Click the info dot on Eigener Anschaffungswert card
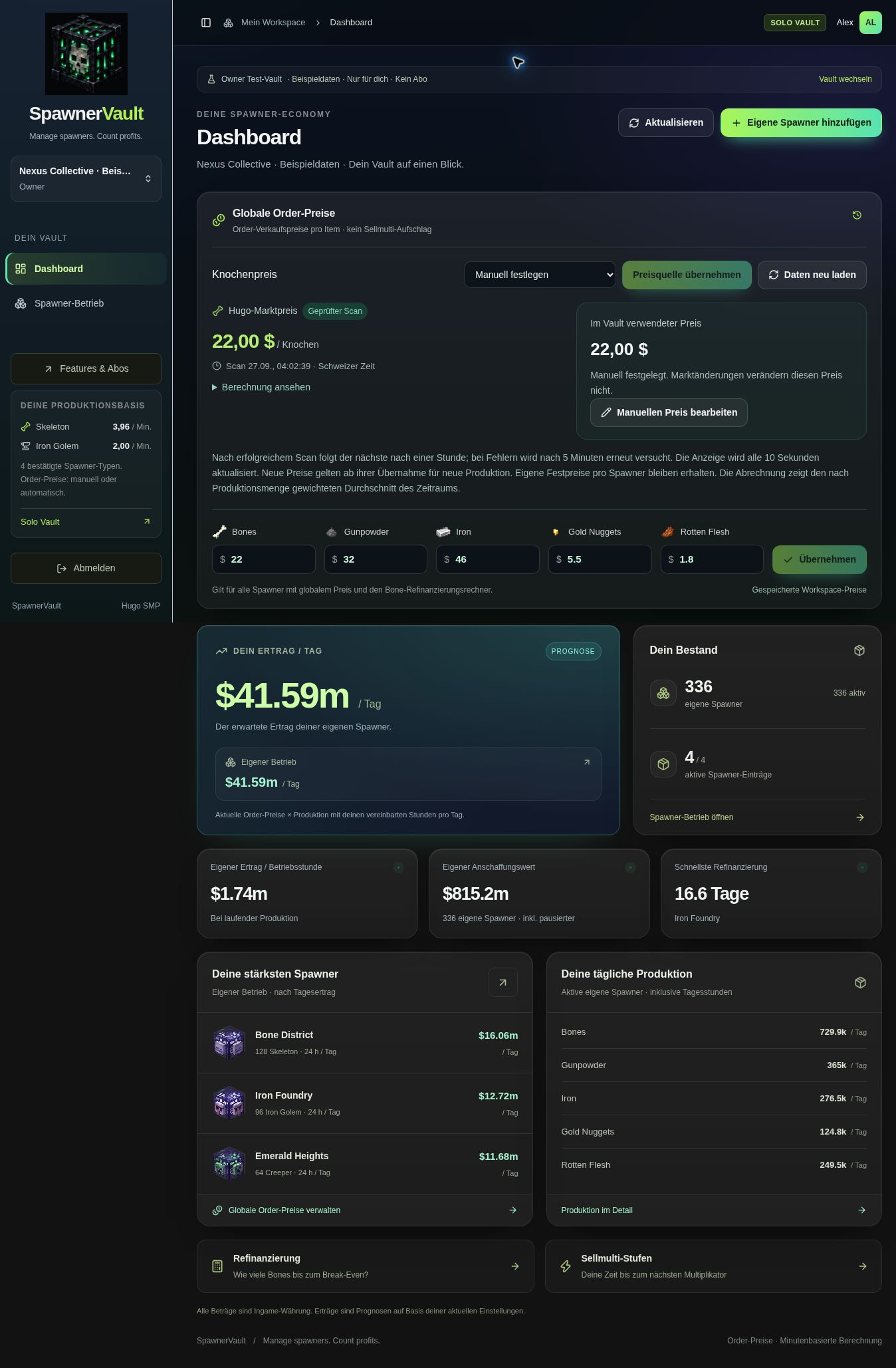 click(x=630, y=867)
